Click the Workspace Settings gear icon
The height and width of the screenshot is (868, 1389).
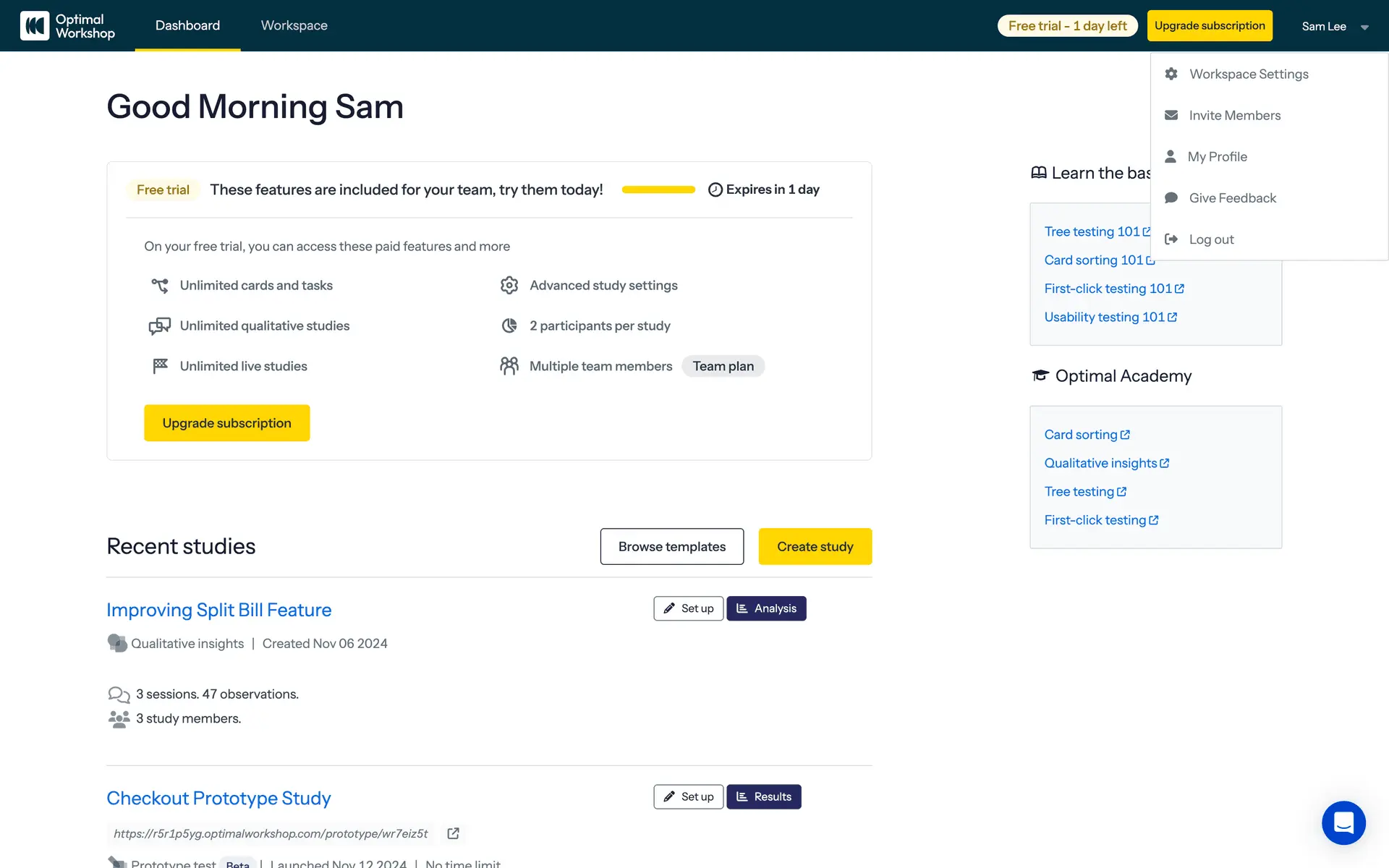tap(1171, 74)
